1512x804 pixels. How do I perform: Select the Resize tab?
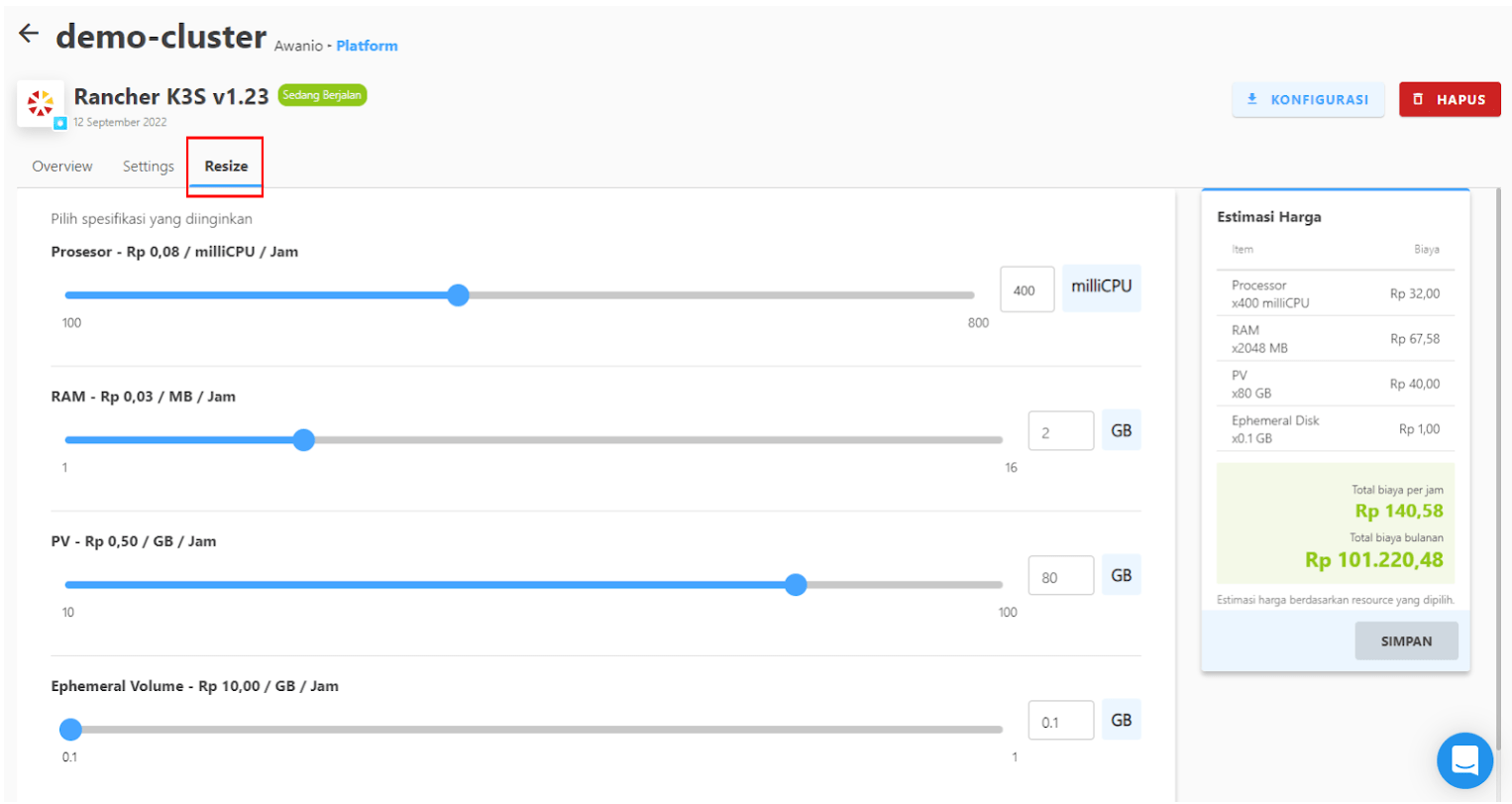226,167
